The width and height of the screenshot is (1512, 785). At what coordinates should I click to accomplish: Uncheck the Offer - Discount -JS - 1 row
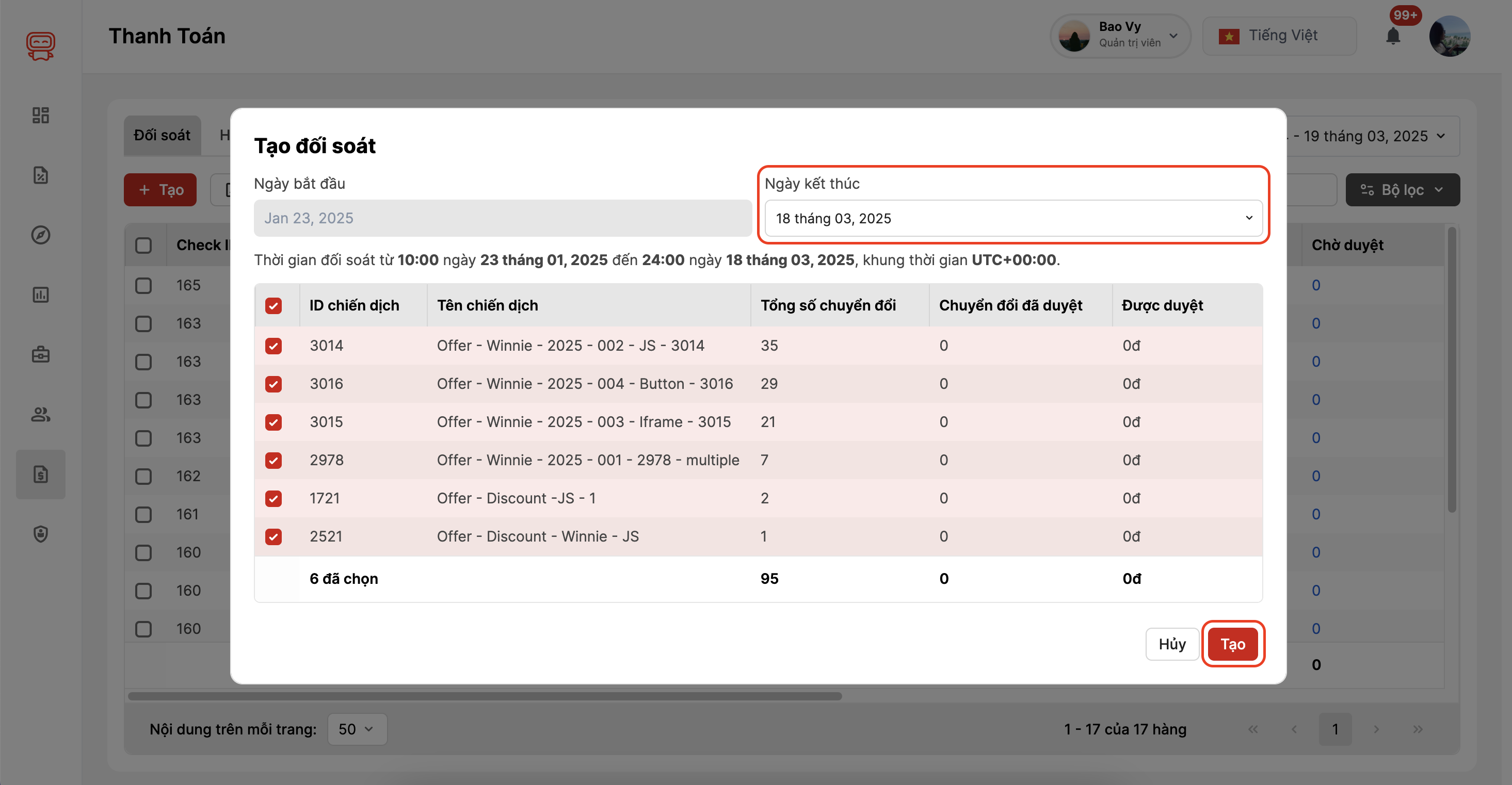coord(274,498)
